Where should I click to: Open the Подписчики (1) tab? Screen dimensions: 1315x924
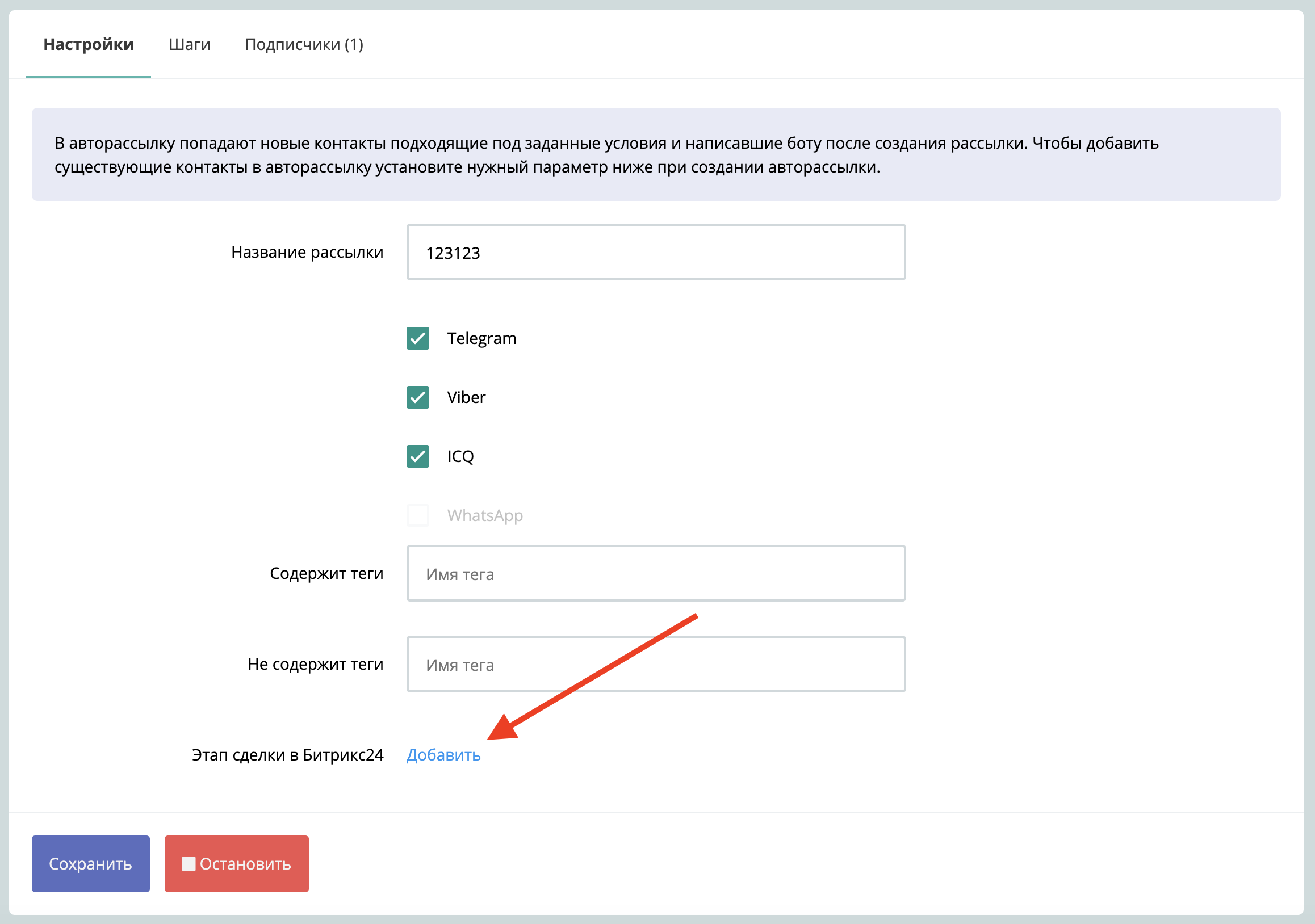click(x=304, y=45)
